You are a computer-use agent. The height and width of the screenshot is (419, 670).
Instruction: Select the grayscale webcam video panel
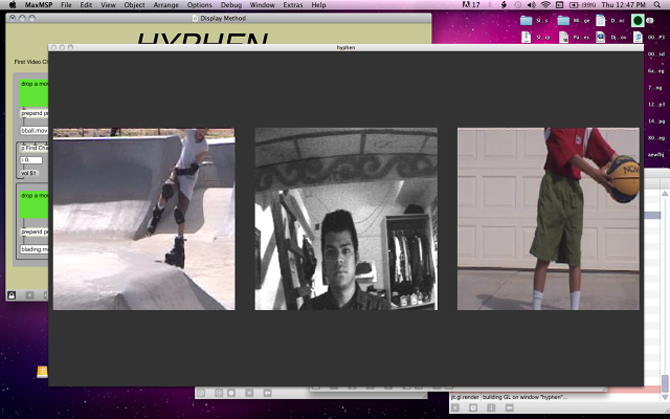pyautogui.click(x=346, y=219)
